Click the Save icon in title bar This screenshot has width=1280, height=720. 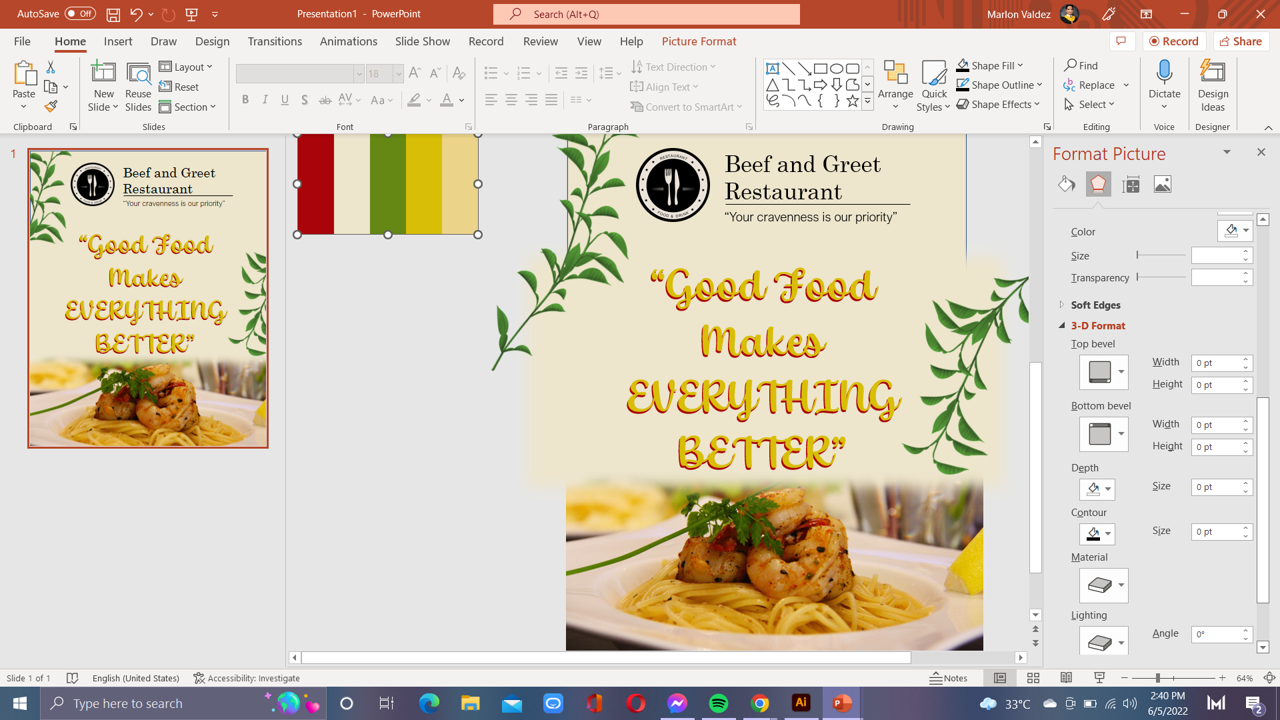(113, 14)
